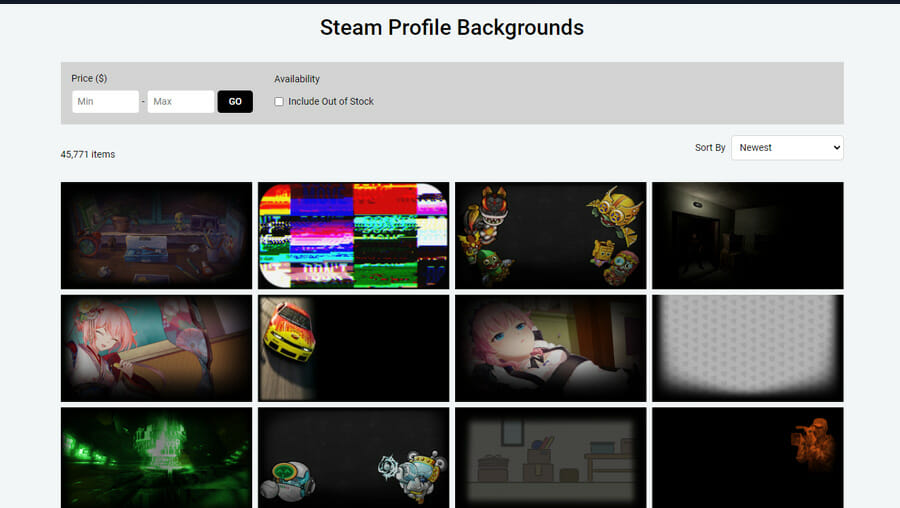Open the colorful glitch background thumbnail
The image size is (900, 508).
click(x=354, y=235)
